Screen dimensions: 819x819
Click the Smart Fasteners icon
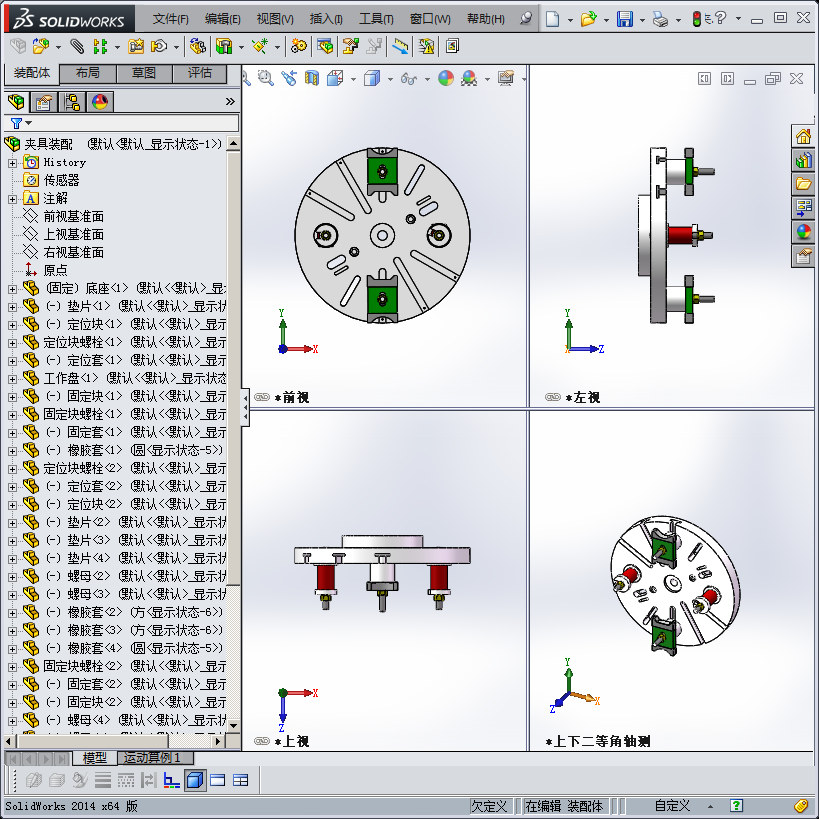pos(136,46)
